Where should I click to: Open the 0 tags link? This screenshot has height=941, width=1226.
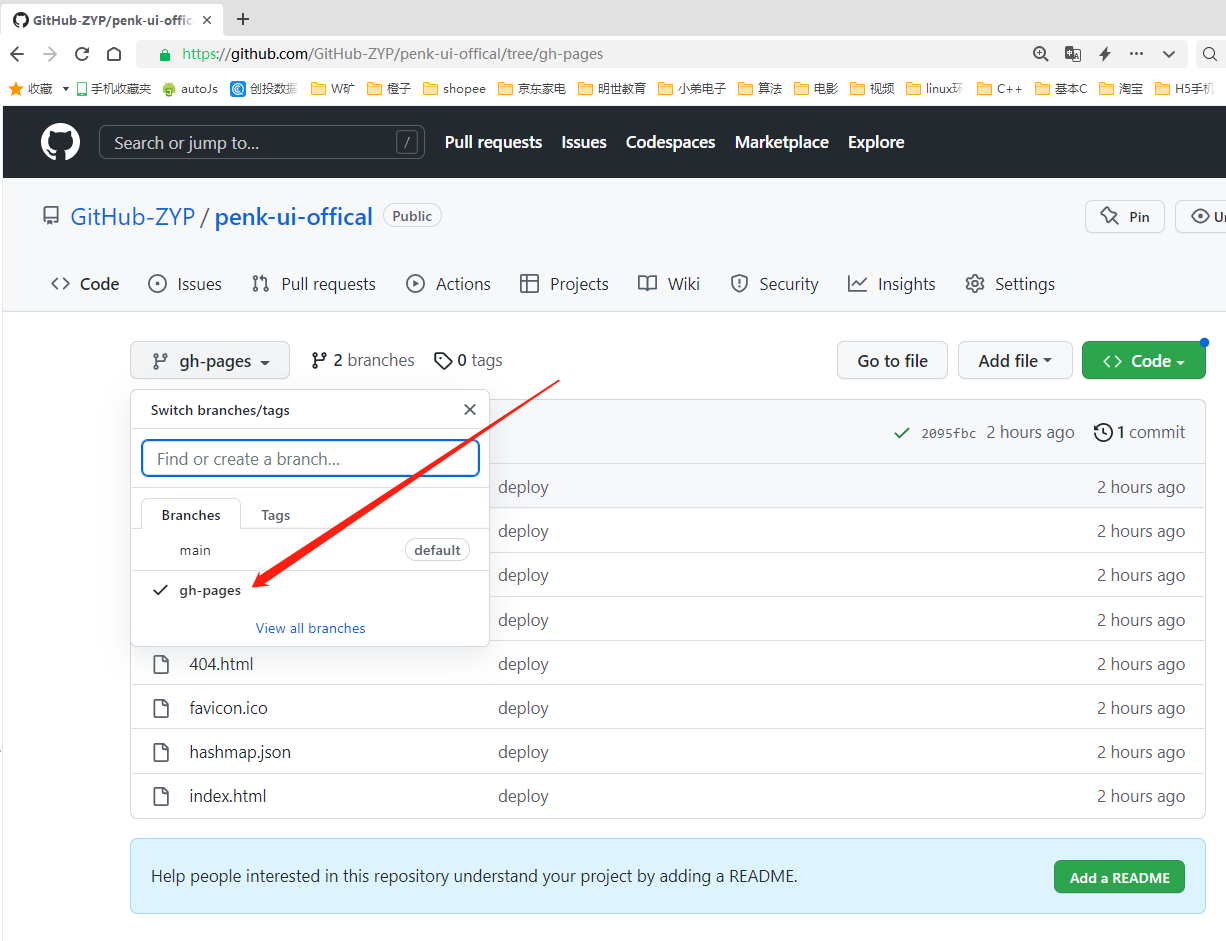(x=469, y=360)
